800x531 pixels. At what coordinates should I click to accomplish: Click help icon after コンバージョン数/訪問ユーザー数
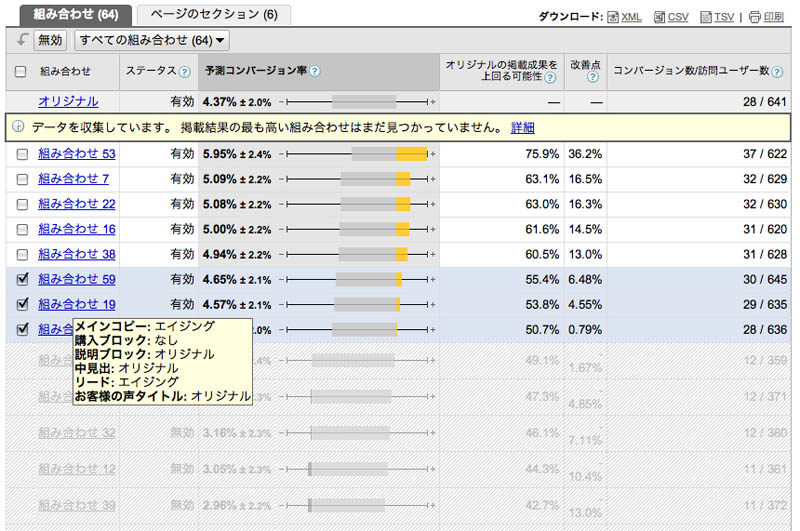[x=776, y=72]
